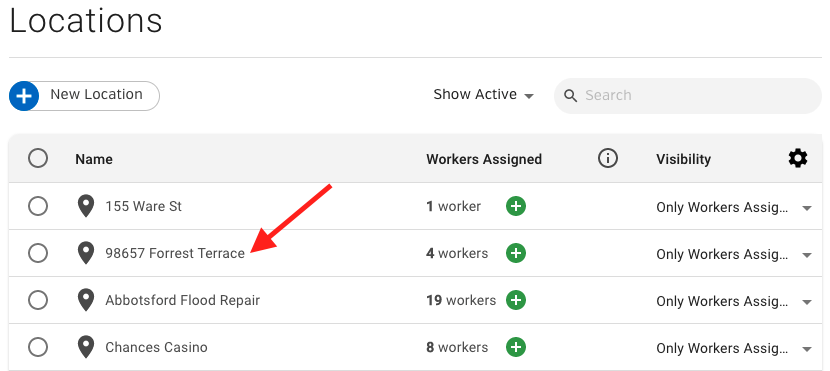The height and width of the screenshot is (371, 830).
Task: Add worker to Chances Casino
Action: coord(516,347)
